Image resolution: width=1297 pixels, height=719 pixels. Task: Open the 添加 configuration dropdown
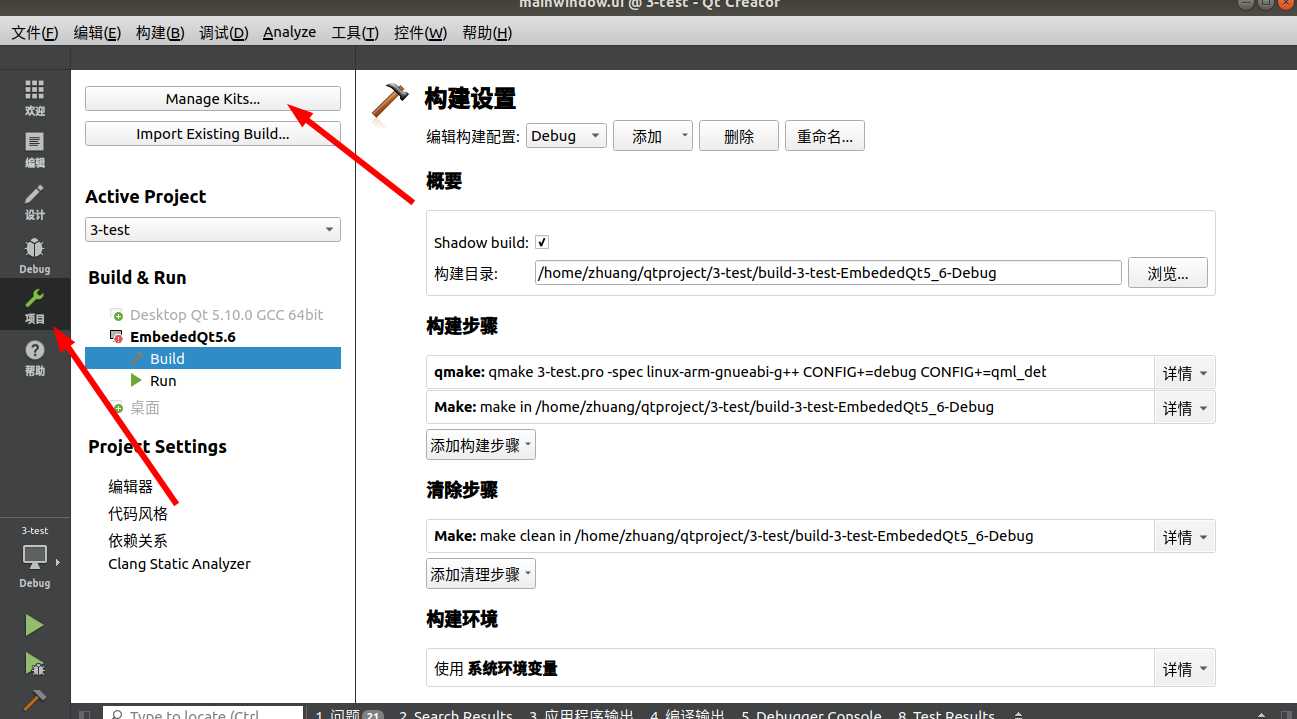click(x=653, y=136)
